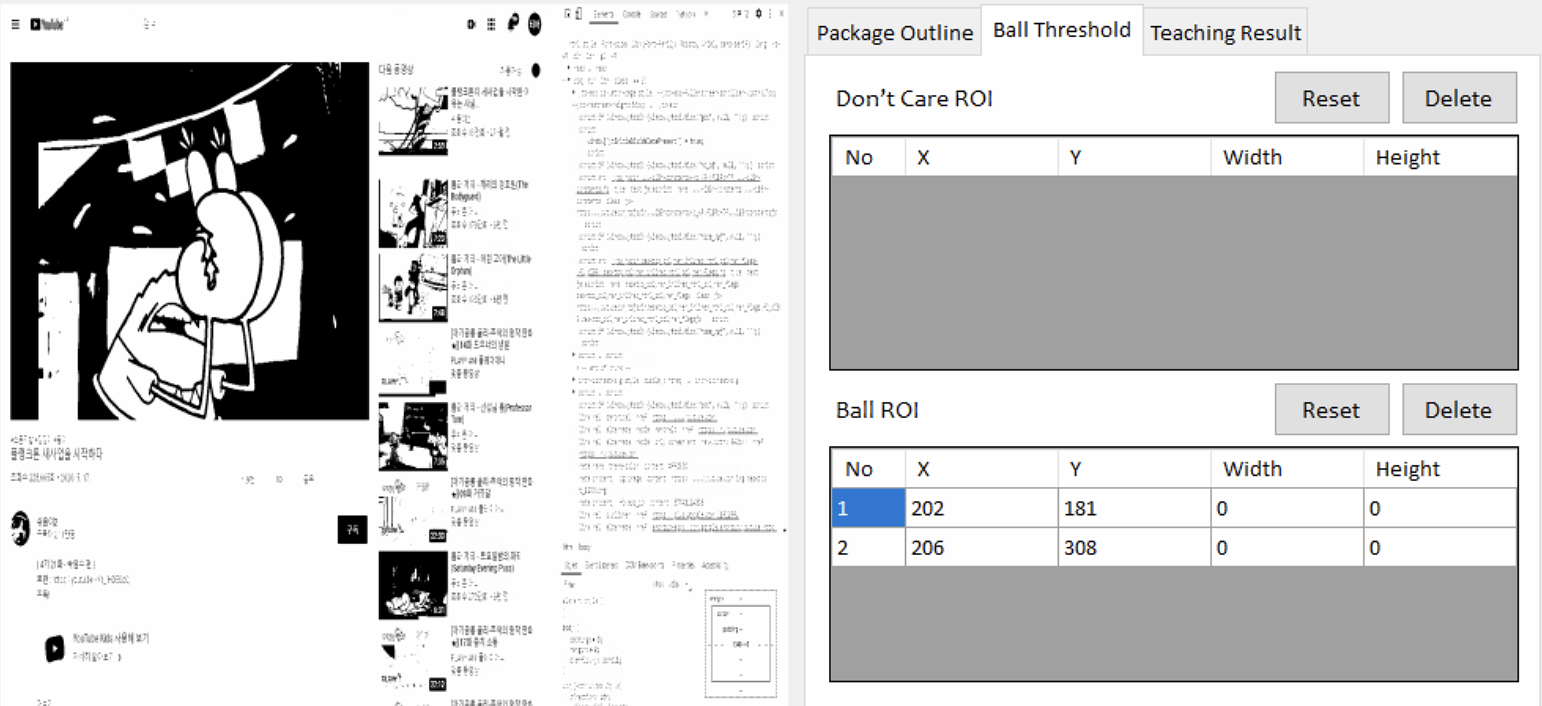Open the Professor Tom video thumbnail

point(413,436)
